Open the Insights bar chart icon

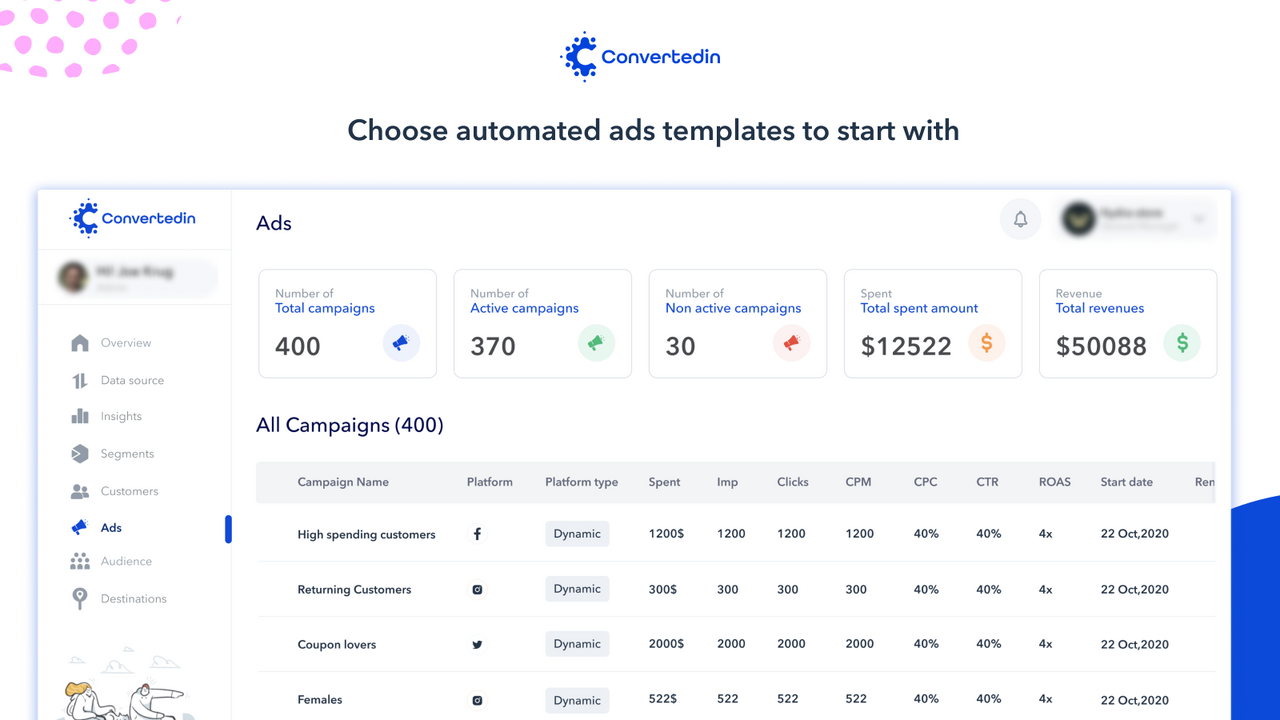pyautogui.click(x=80, y=416)
